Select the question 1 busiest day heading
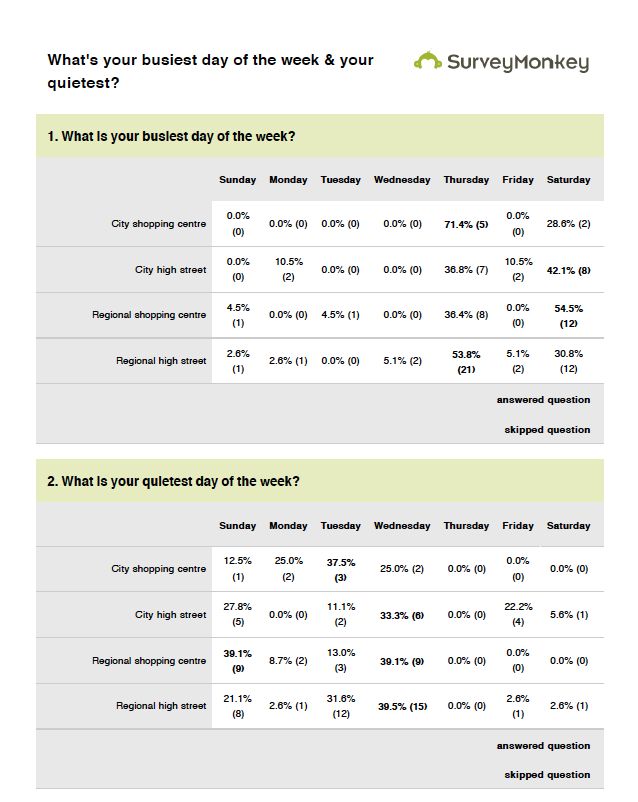The image size is (638, 802). pos(171,137)
